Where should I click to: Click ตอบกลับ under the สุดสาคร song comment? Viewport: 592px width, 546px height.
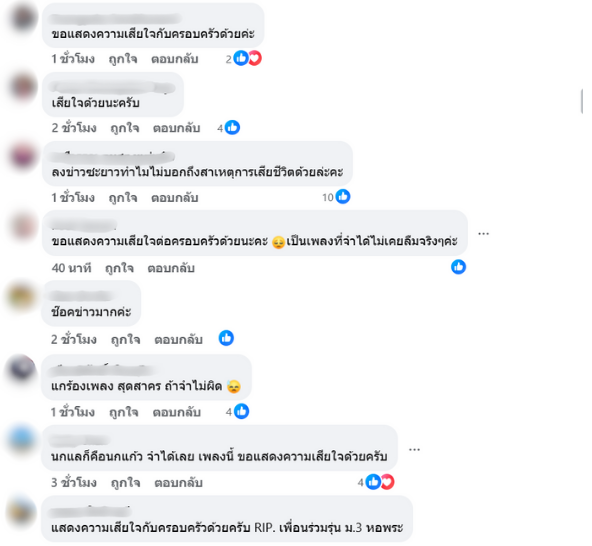click(176, 412)
